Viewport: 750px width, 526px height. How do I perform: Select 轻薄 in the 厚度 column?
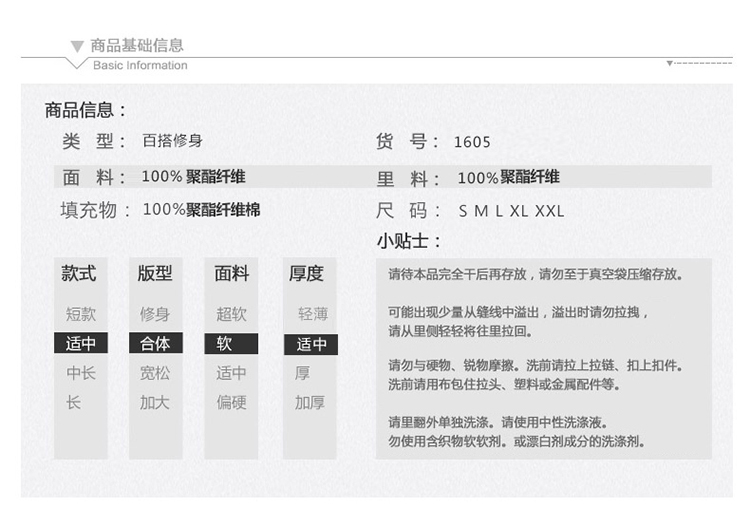pyautogui.click(x=312, y=314)
